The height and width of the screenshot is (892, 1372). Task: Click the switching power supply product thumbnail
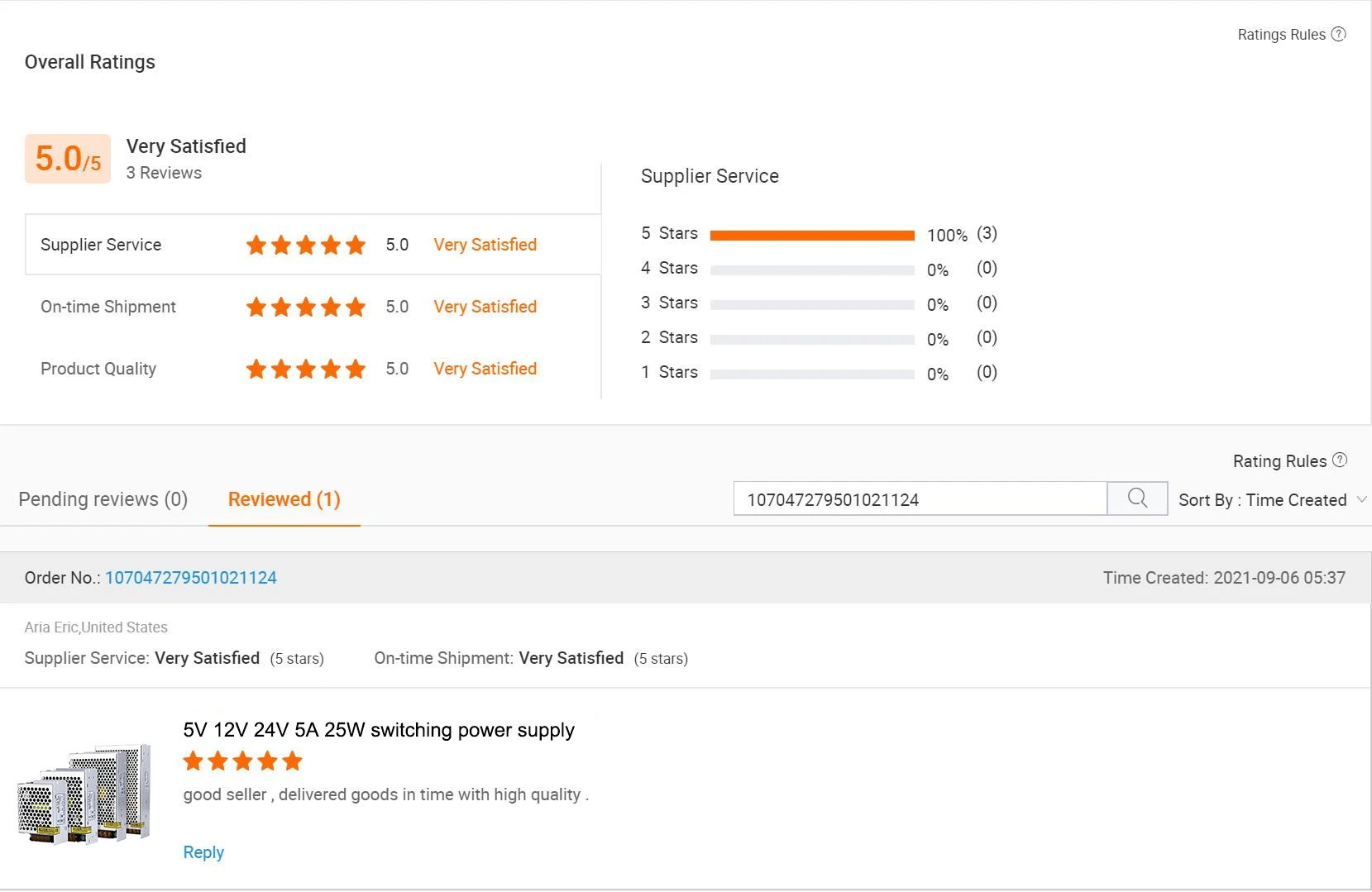pyautogui.click(x=84, y=794)
